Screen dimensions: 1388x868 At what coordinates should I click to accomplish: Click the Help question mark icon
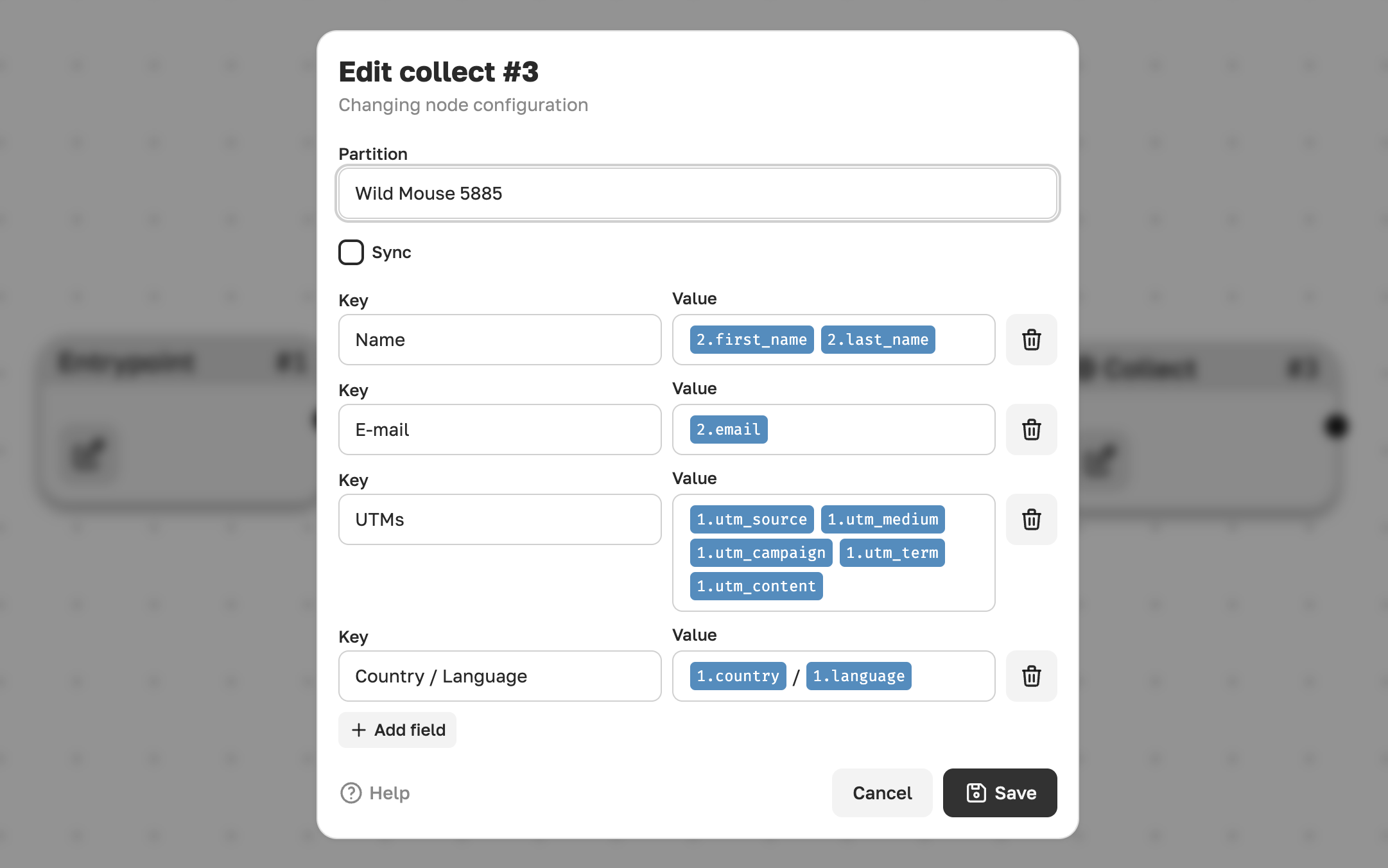click(351, 793)
